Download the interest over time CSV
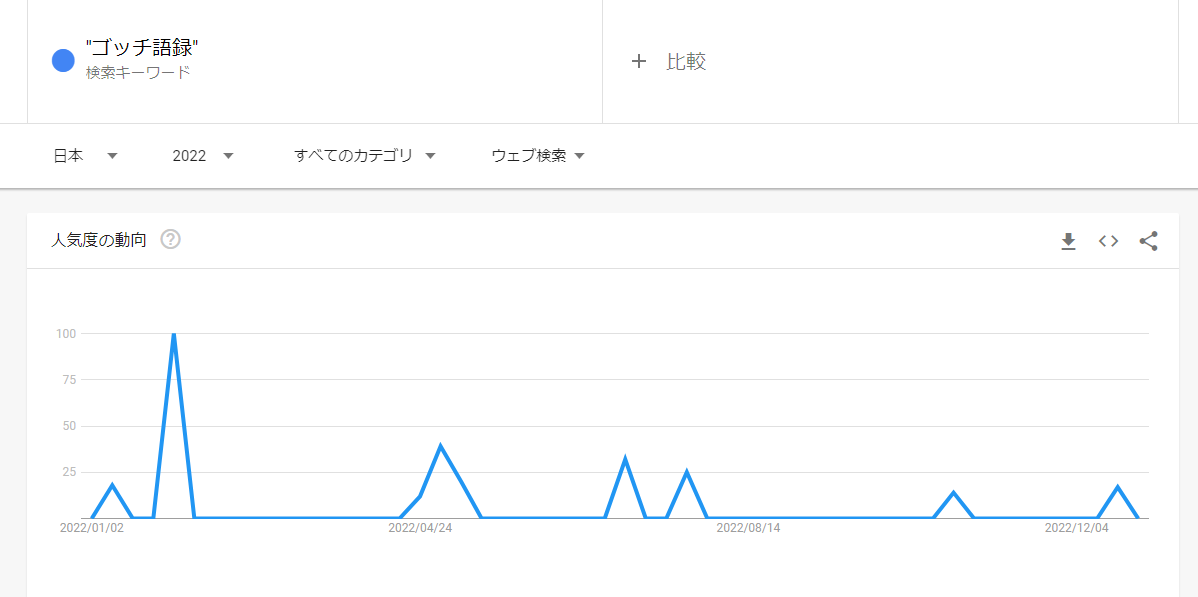The image size is (1198, 597). point(1068,242)
